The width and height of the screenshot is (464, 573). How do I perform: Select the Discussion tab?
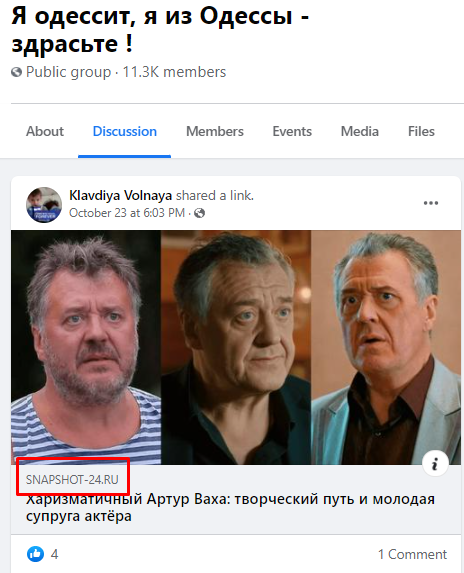click(x=125, y=132)
